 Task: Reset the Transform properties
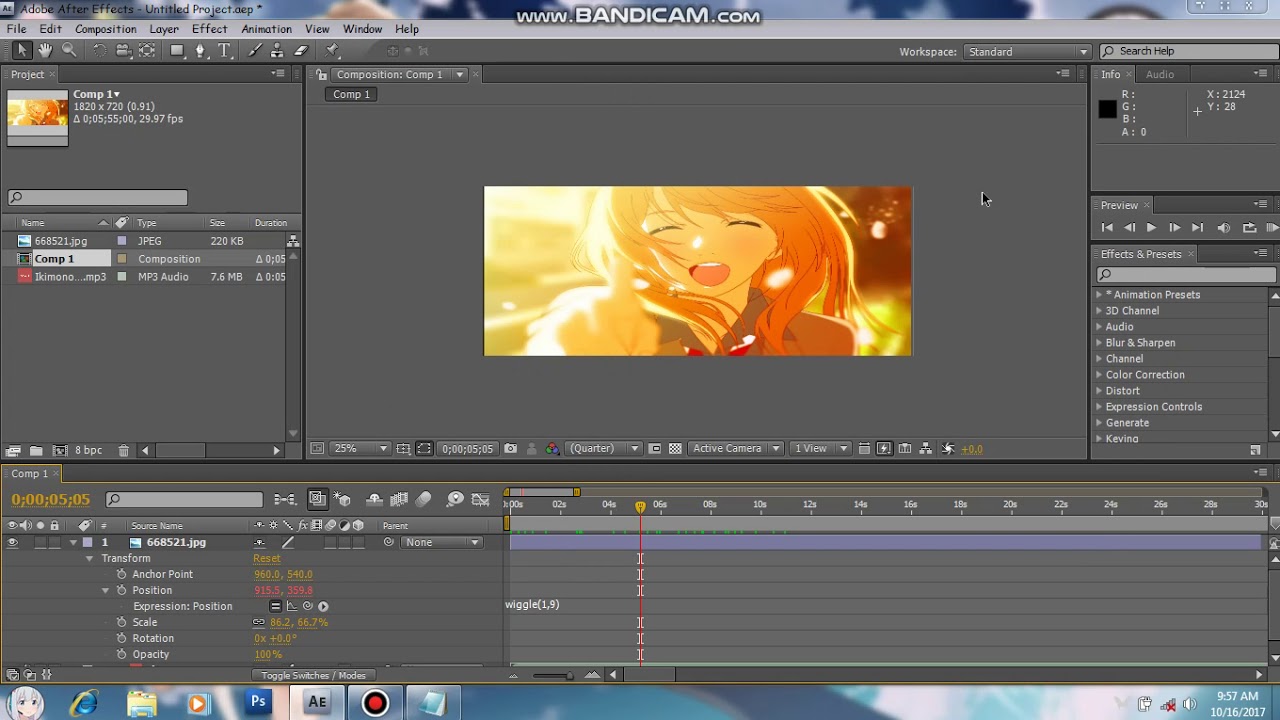[x=267, y=558]
